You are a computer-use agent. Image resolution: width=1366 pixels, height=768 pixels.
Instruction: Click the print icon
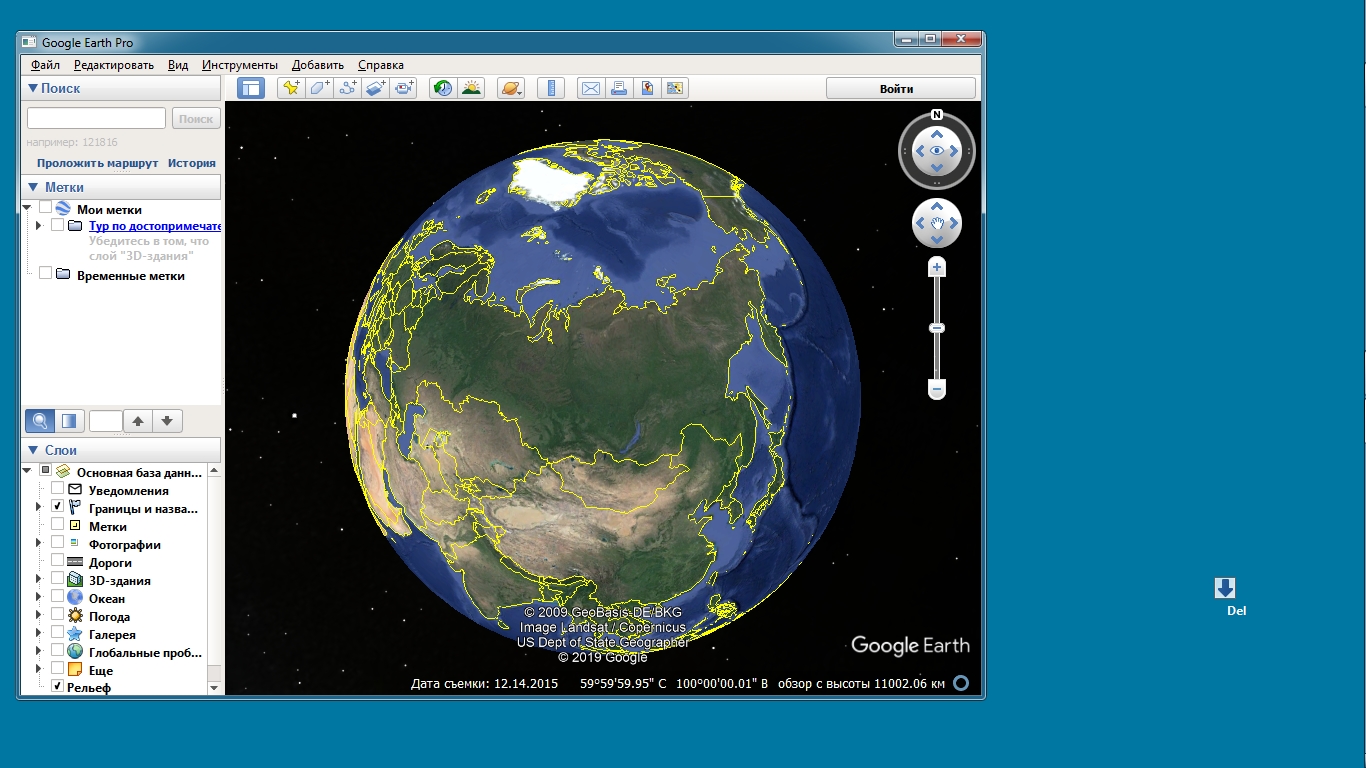click(x=619, y=88)
